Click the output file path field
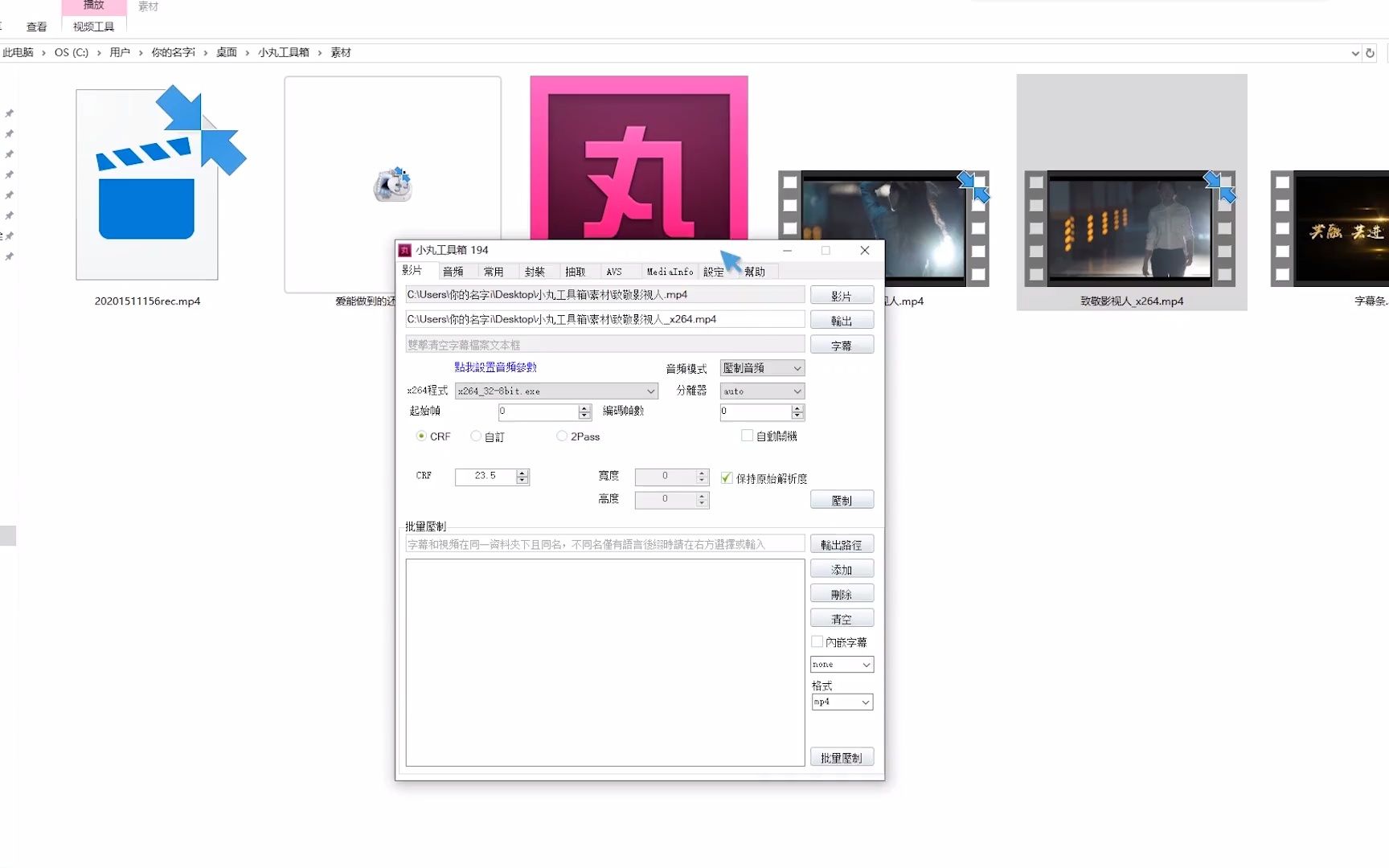The height and width of the screenshot is (868, 1389). point(604,319)
